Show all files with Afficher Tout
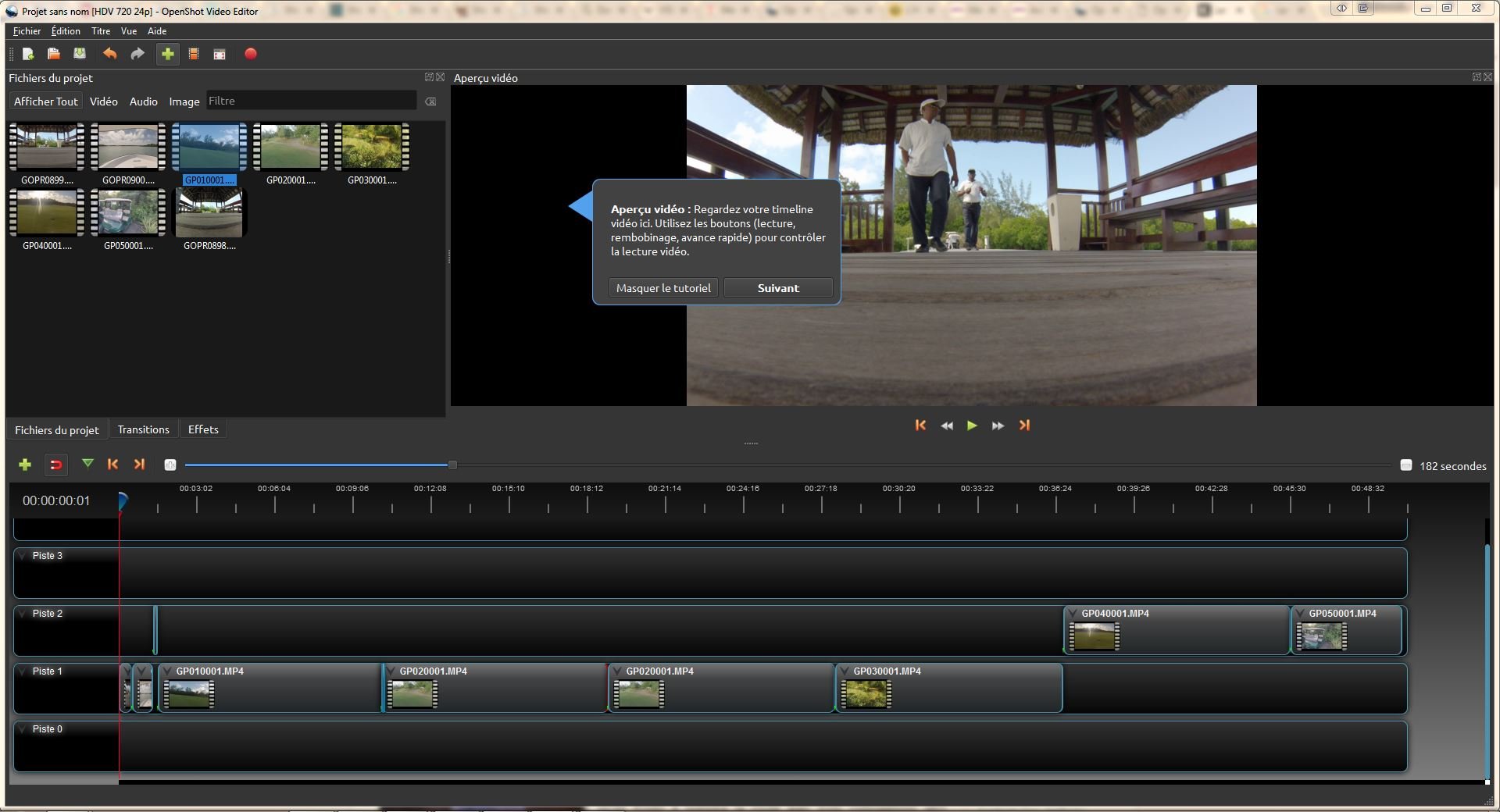This screenshot has height=812, width=1500. [46, 101]
